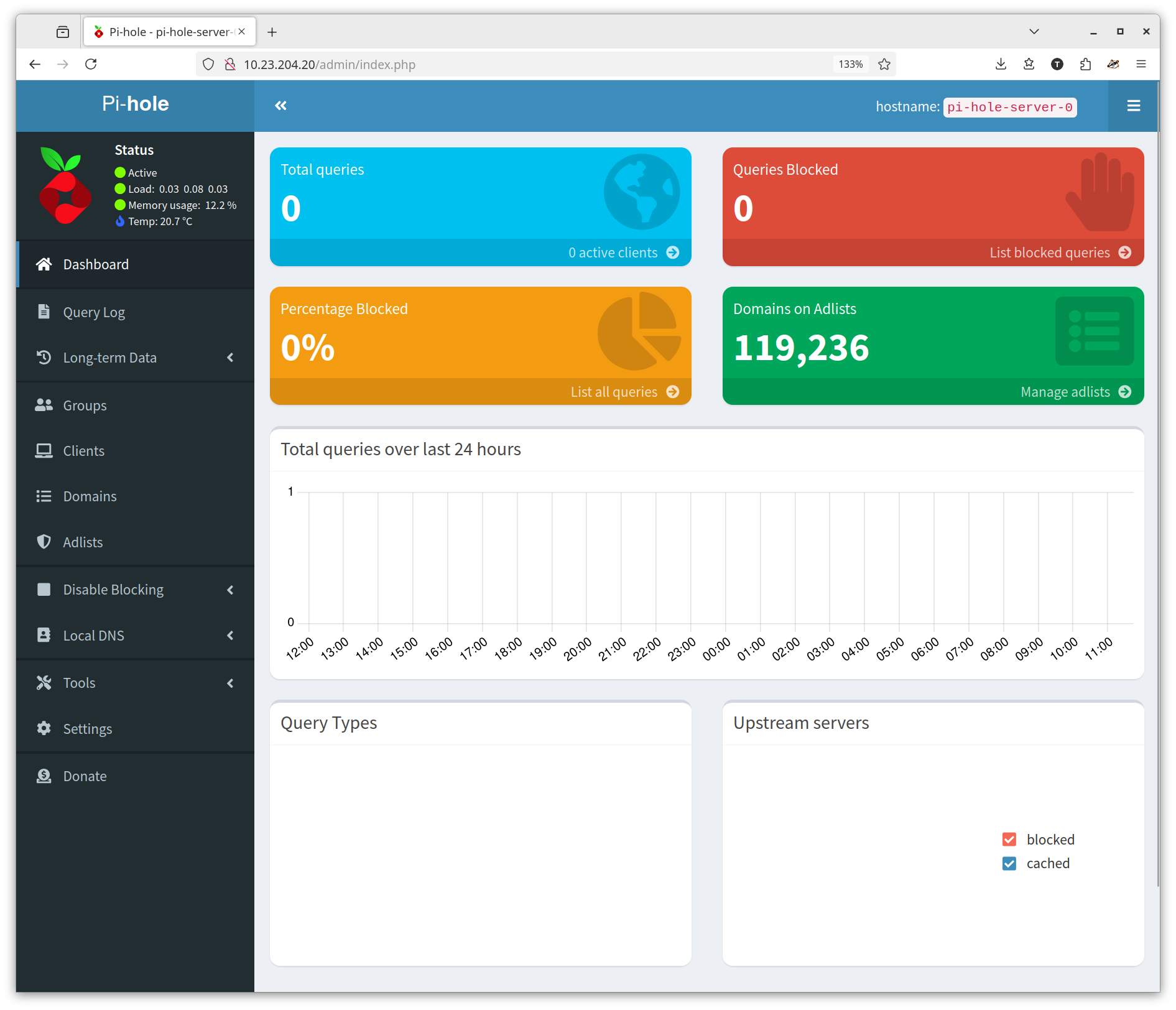The image size is (1176, 1010).
Task: Click the Temp: 20.7 °C status
Action: [x=154, y=221]
